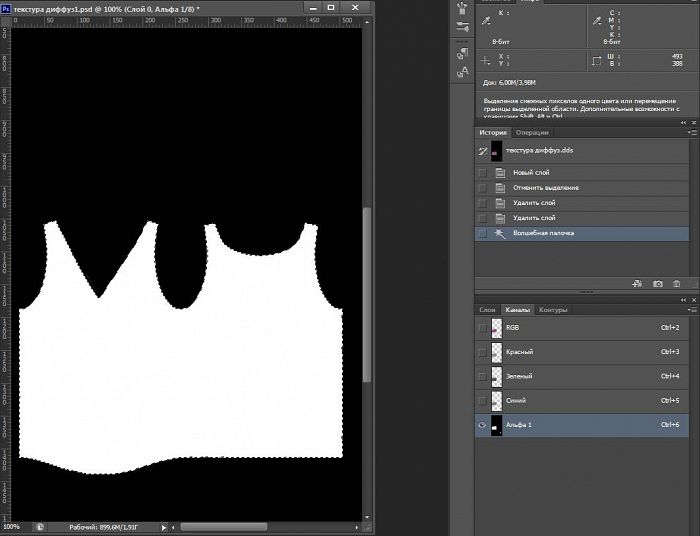Open the History panel flyout menu
Image resolution: width=700 pixels, height=536 pixels.
692,132
